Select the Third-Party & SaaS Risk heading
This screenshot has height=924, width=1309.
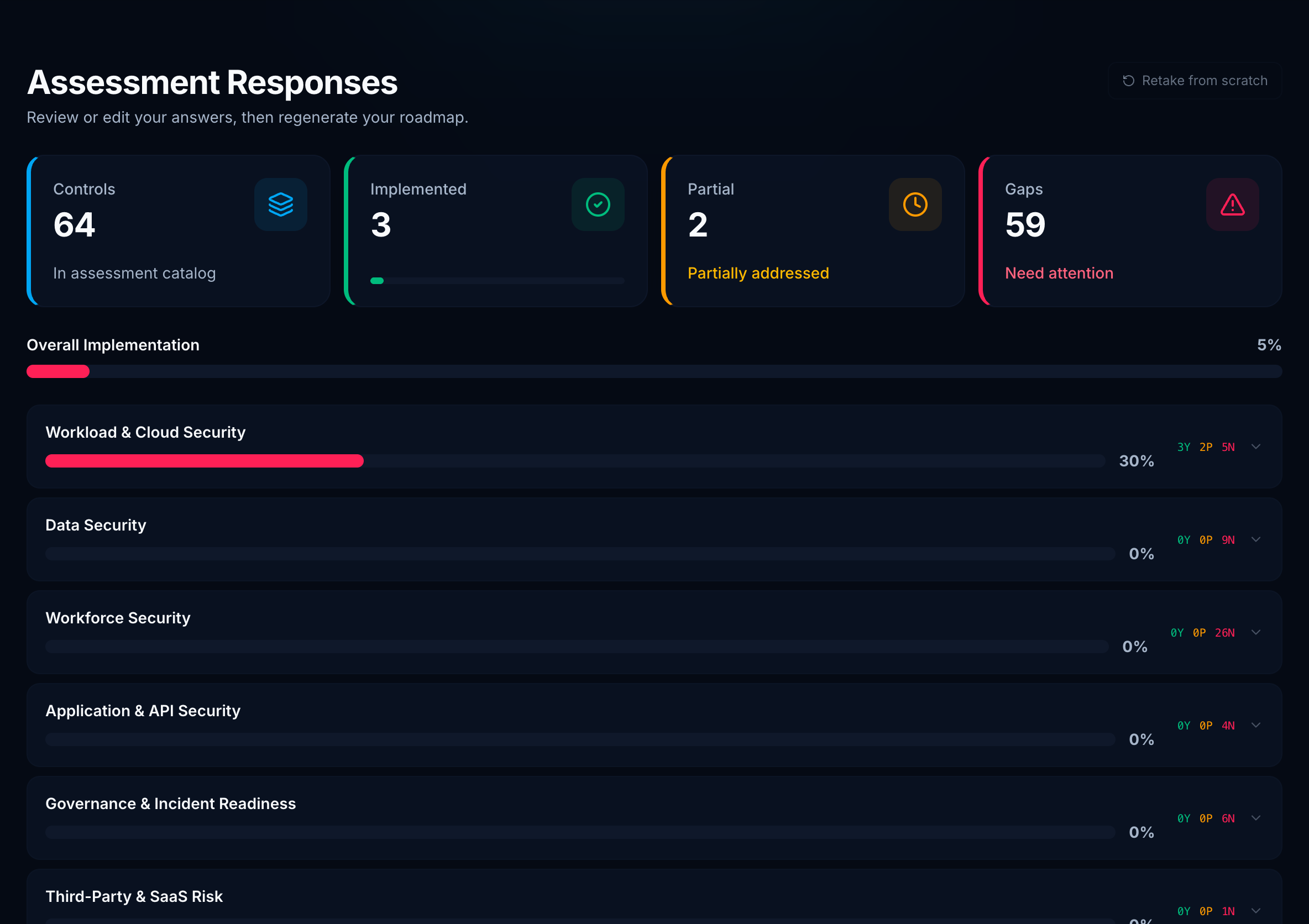tap(134, 896)
